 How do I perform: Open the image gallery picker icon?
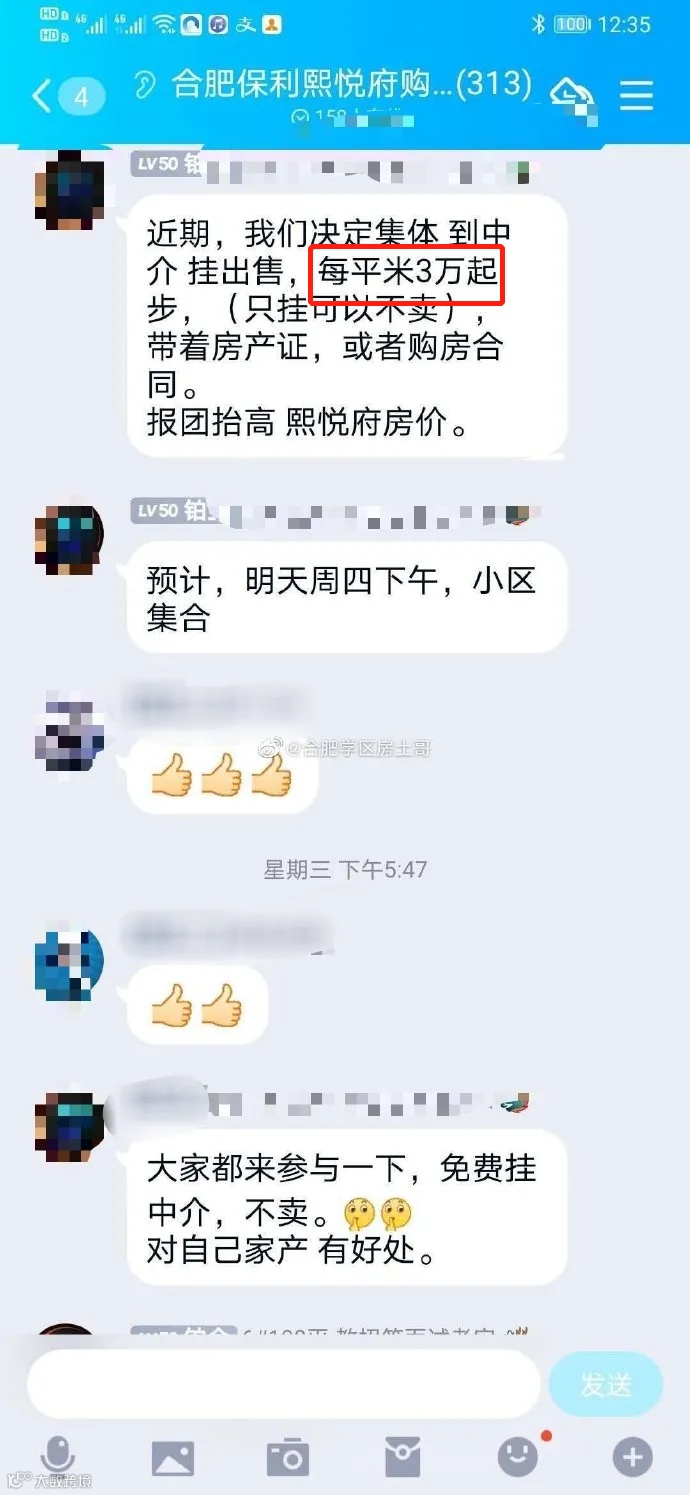click(x=173, y=1458)
